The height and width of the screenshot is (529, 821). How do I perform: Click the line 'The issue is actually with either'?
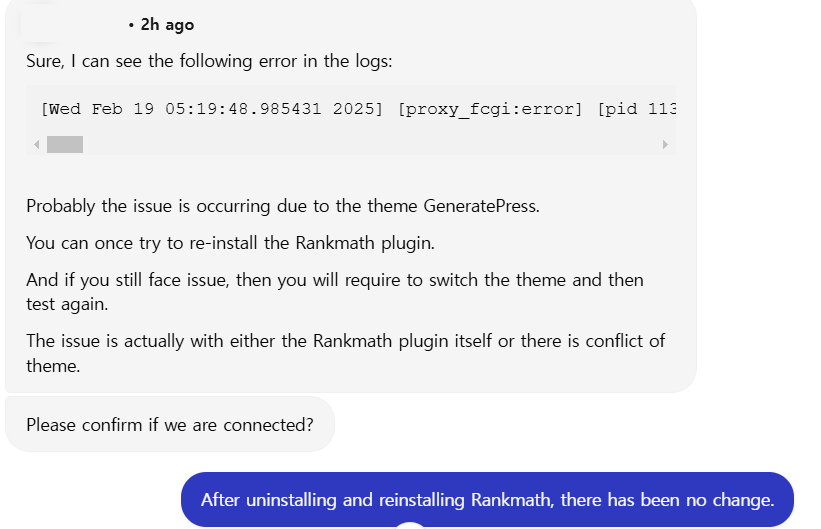pos(345,341)
